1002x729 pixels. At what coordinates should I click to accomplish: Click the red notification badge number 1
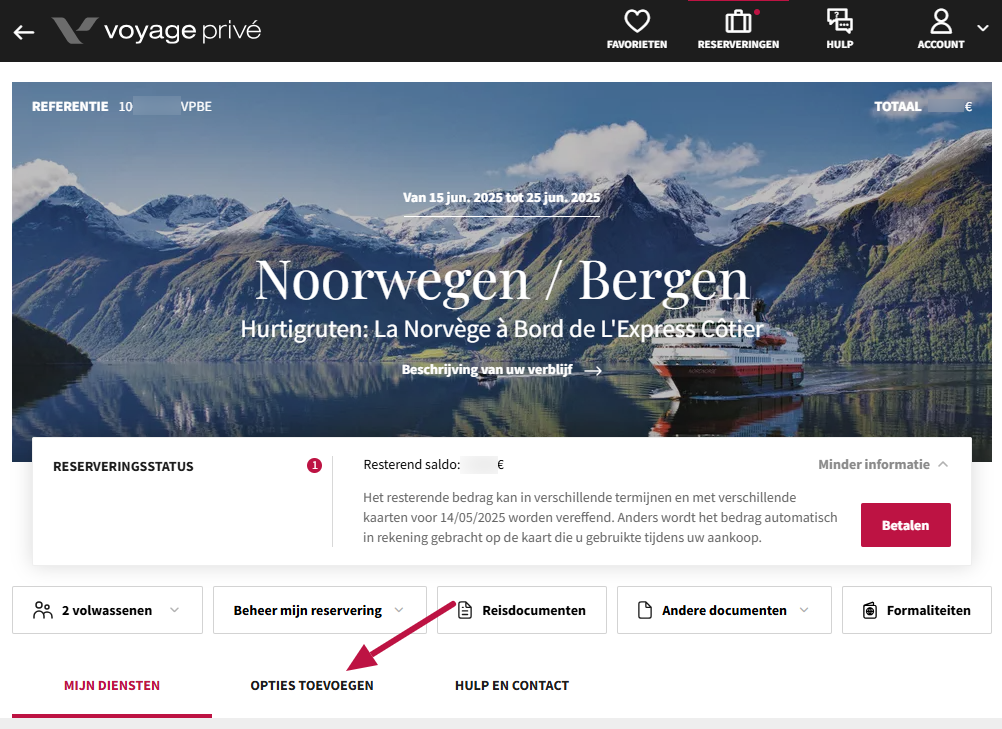(x=314, y=465)
